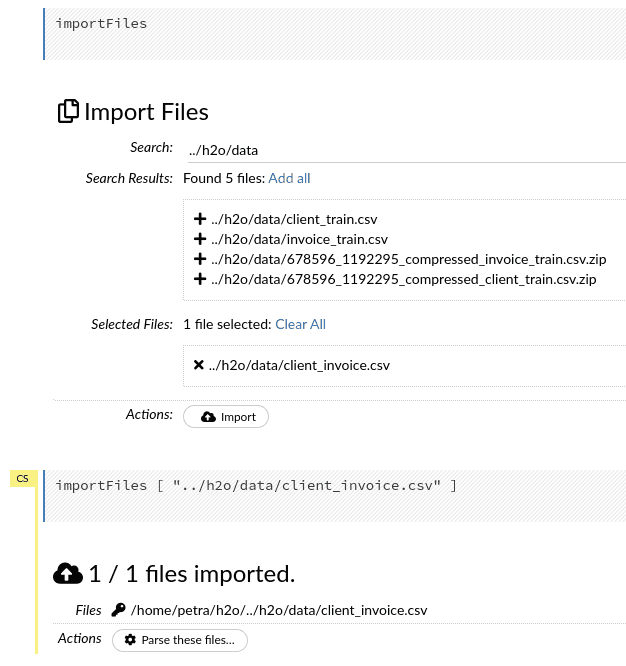Add compressed_invoice_train.csv.zip via plus icon
The height and width of the screenshot is (666, 626).
pos(200,259)
